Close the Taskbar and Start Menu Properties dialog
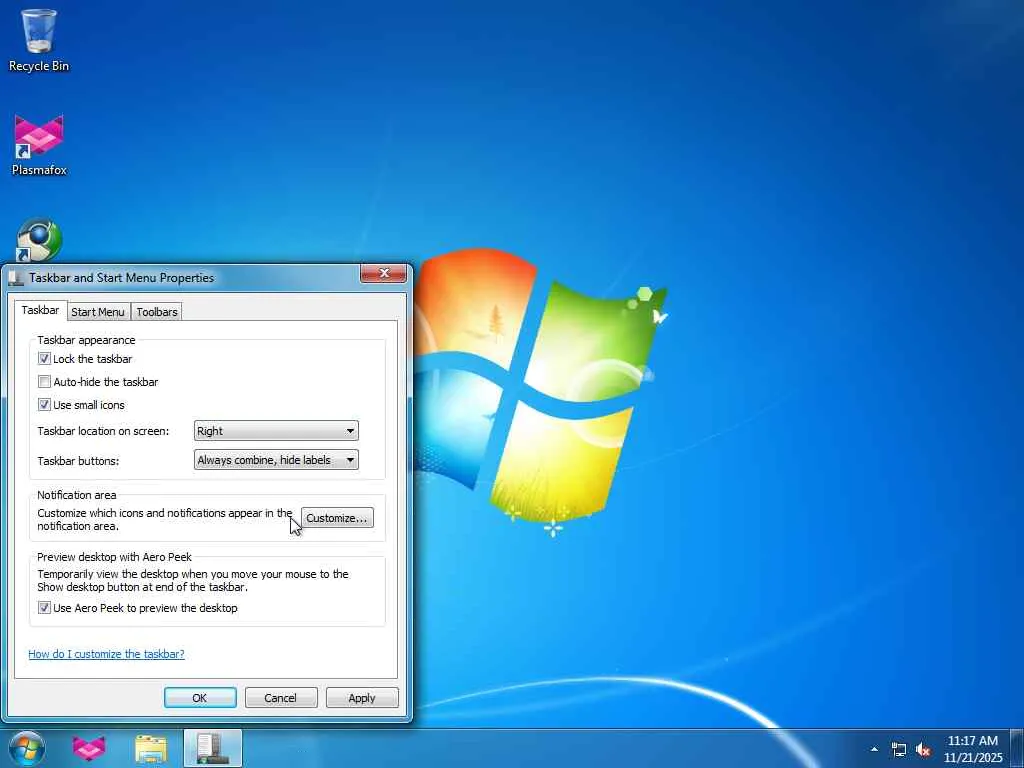1024x768 pixels. coord(383,273)
